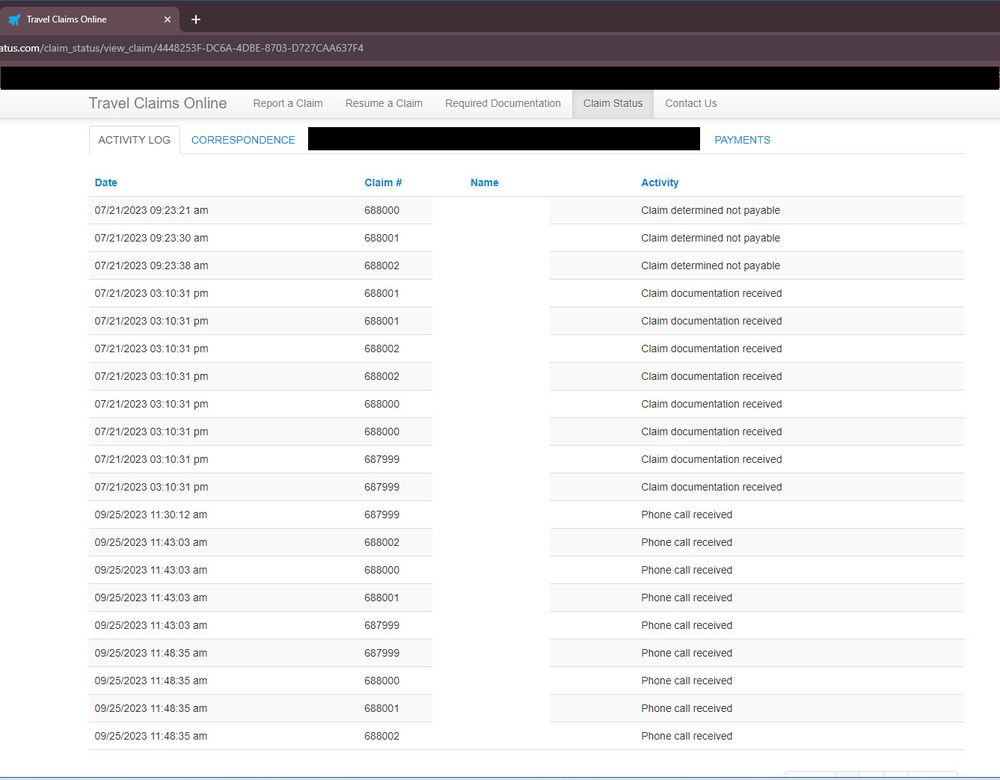Open the Resume a Claim page
Image resolution: width=1000 pixels, height=780 pixels.
383,103
